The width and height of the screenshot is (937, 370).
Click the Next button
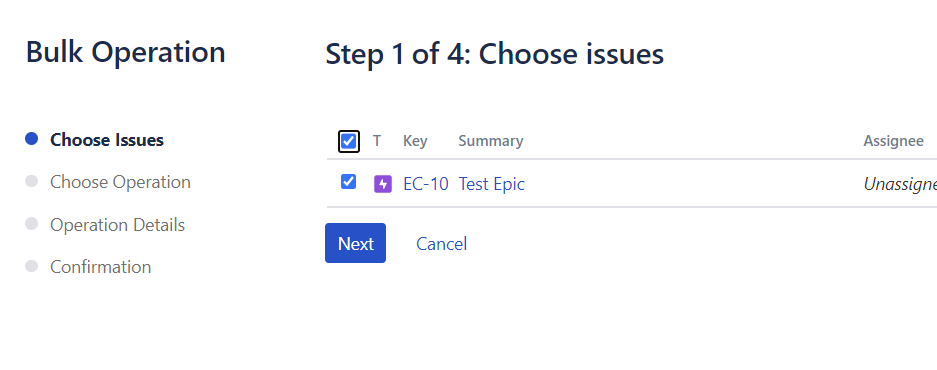(x=356, y=243)
